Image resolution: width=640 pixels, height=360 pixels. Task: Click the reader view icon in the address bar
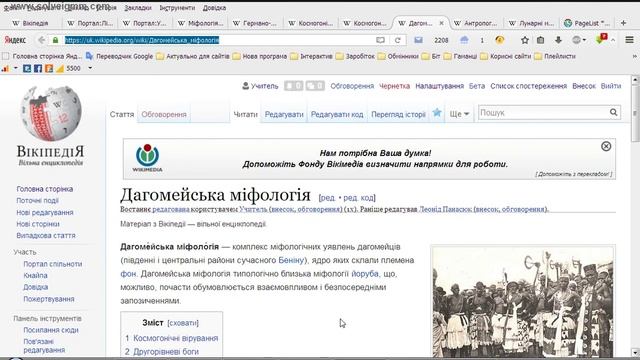pos(380,40)
